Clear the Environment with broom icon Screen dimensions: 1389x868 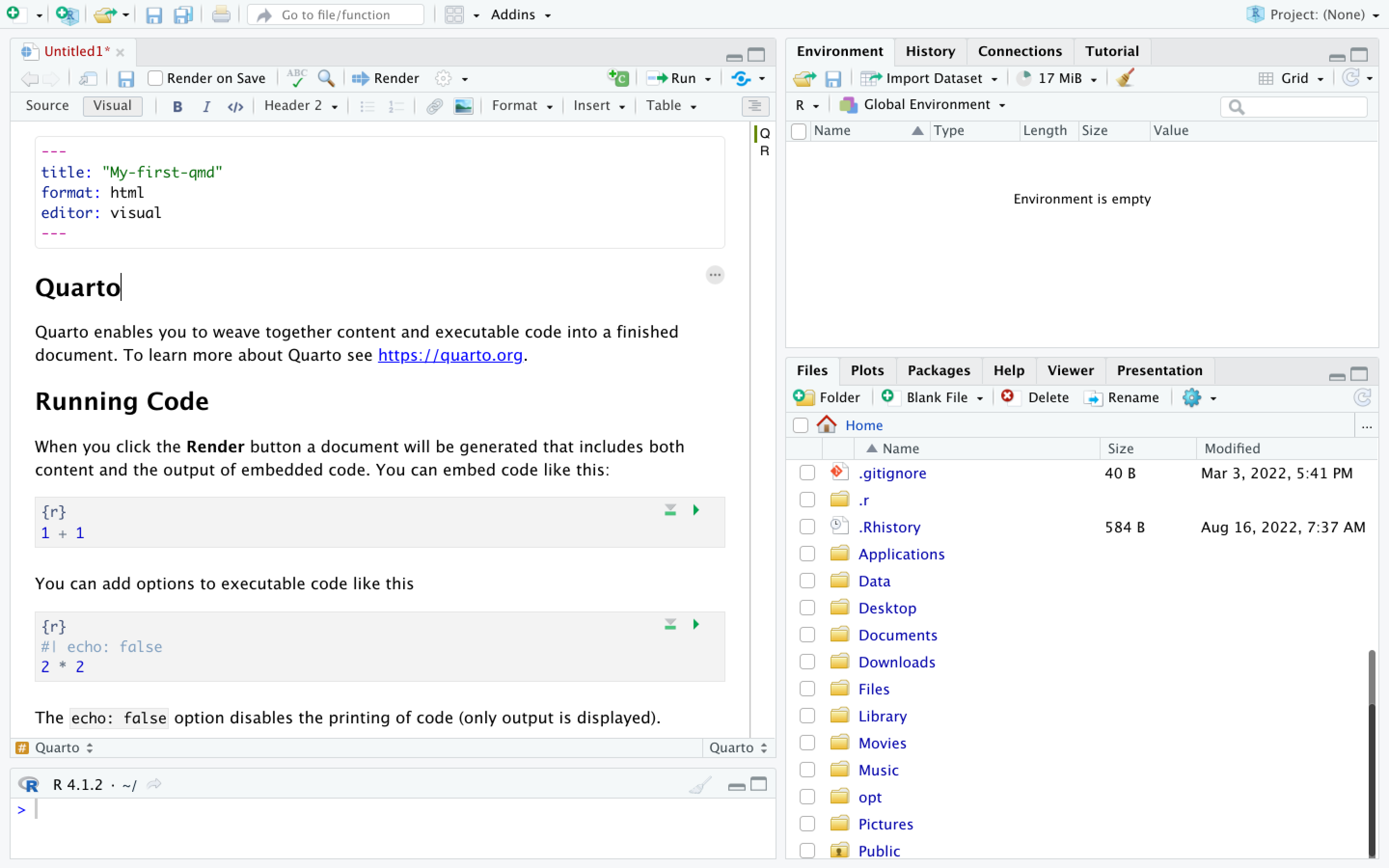(1126, 78)
